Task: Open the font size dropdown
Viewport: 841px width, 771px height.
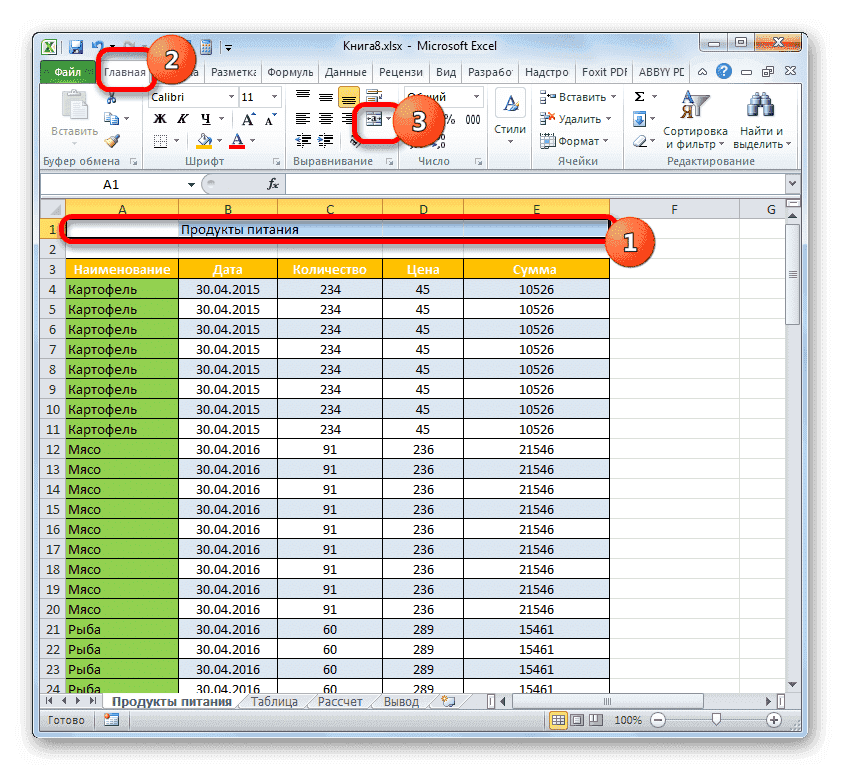Action: pos(272,96)
